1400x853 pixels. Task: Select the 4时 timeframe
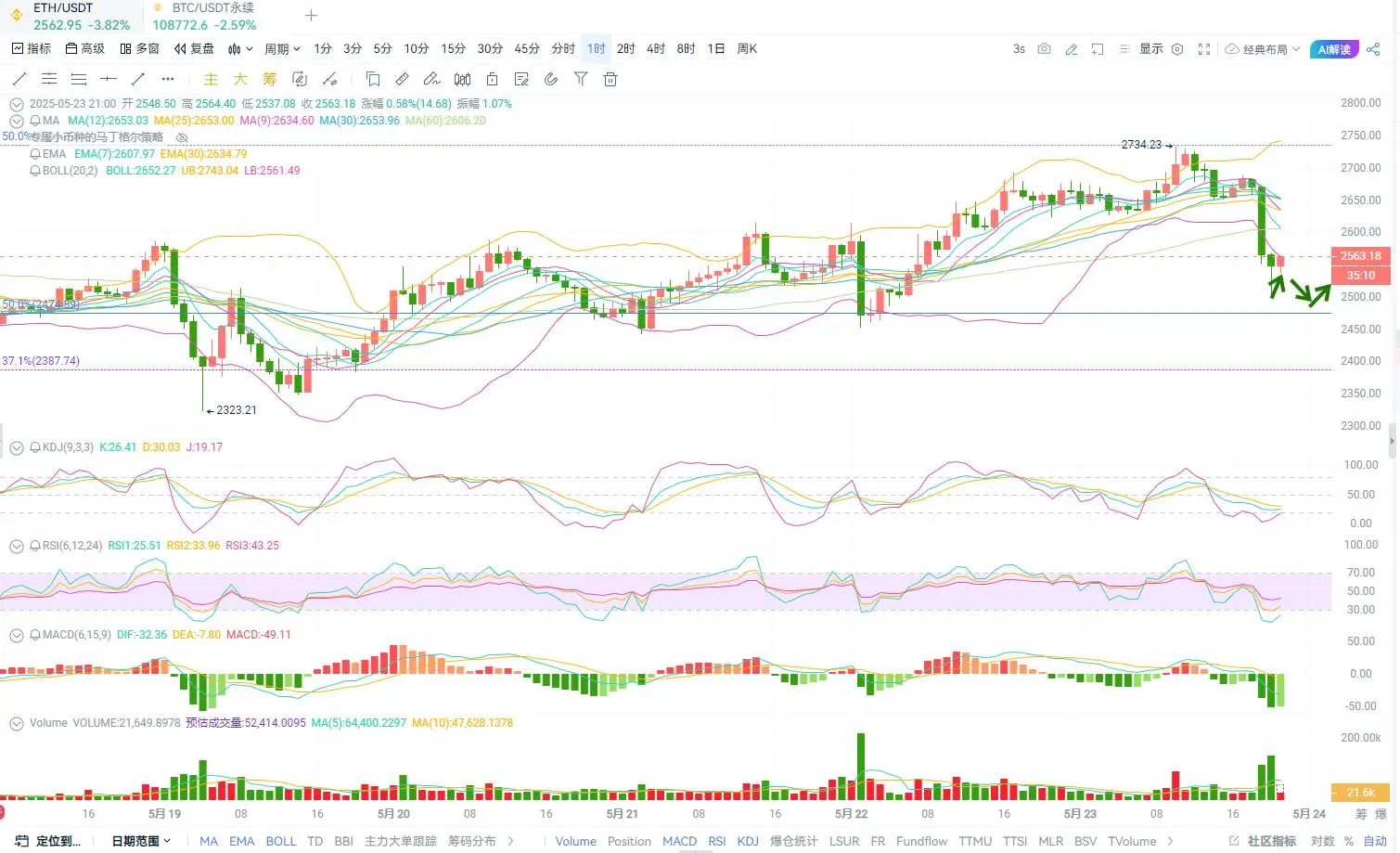pos(656,49)
